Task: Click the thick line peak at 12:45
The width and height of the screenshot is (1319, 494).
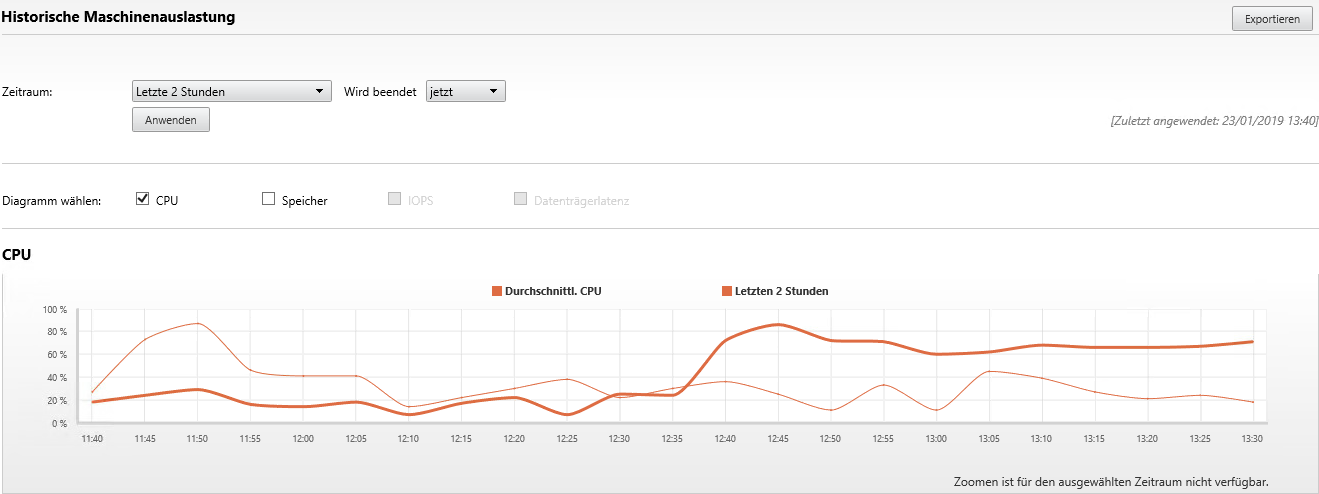Action: click(778, 324)
